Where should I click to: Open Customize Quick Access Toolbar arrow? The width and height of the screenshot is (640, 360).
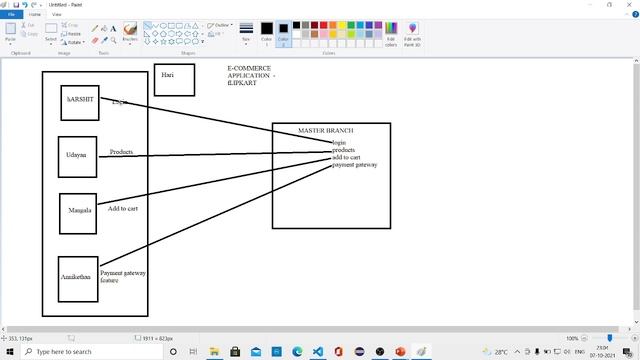[41, 5]
